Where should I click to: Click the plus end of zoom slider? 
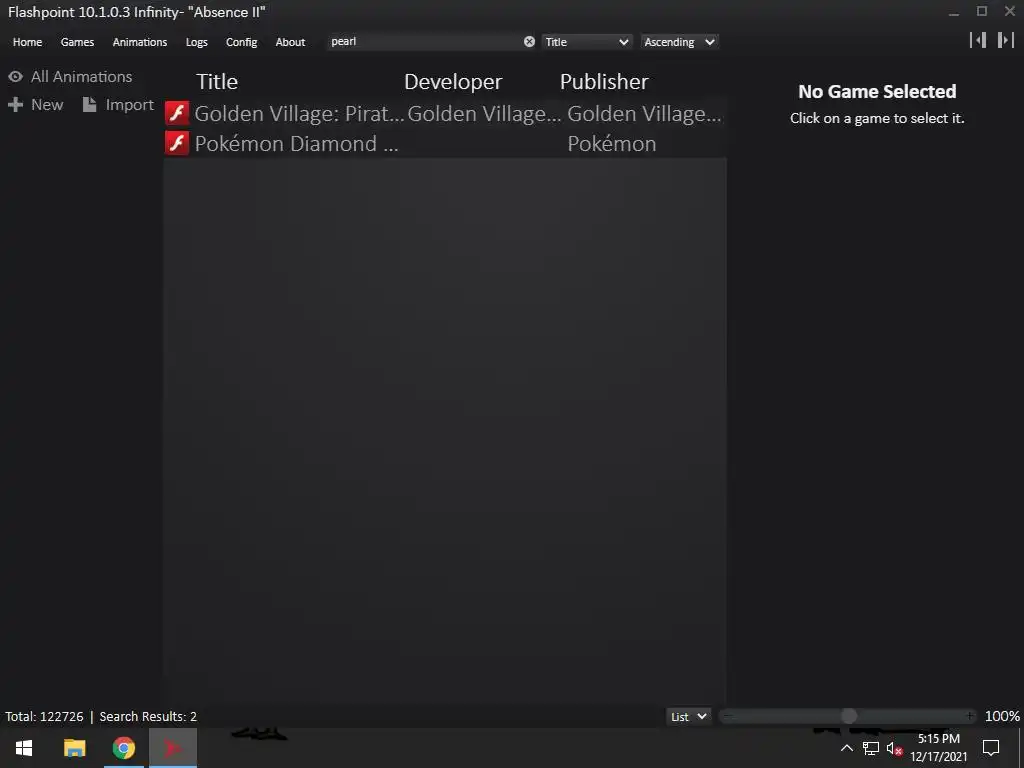[x=970, y=716]
